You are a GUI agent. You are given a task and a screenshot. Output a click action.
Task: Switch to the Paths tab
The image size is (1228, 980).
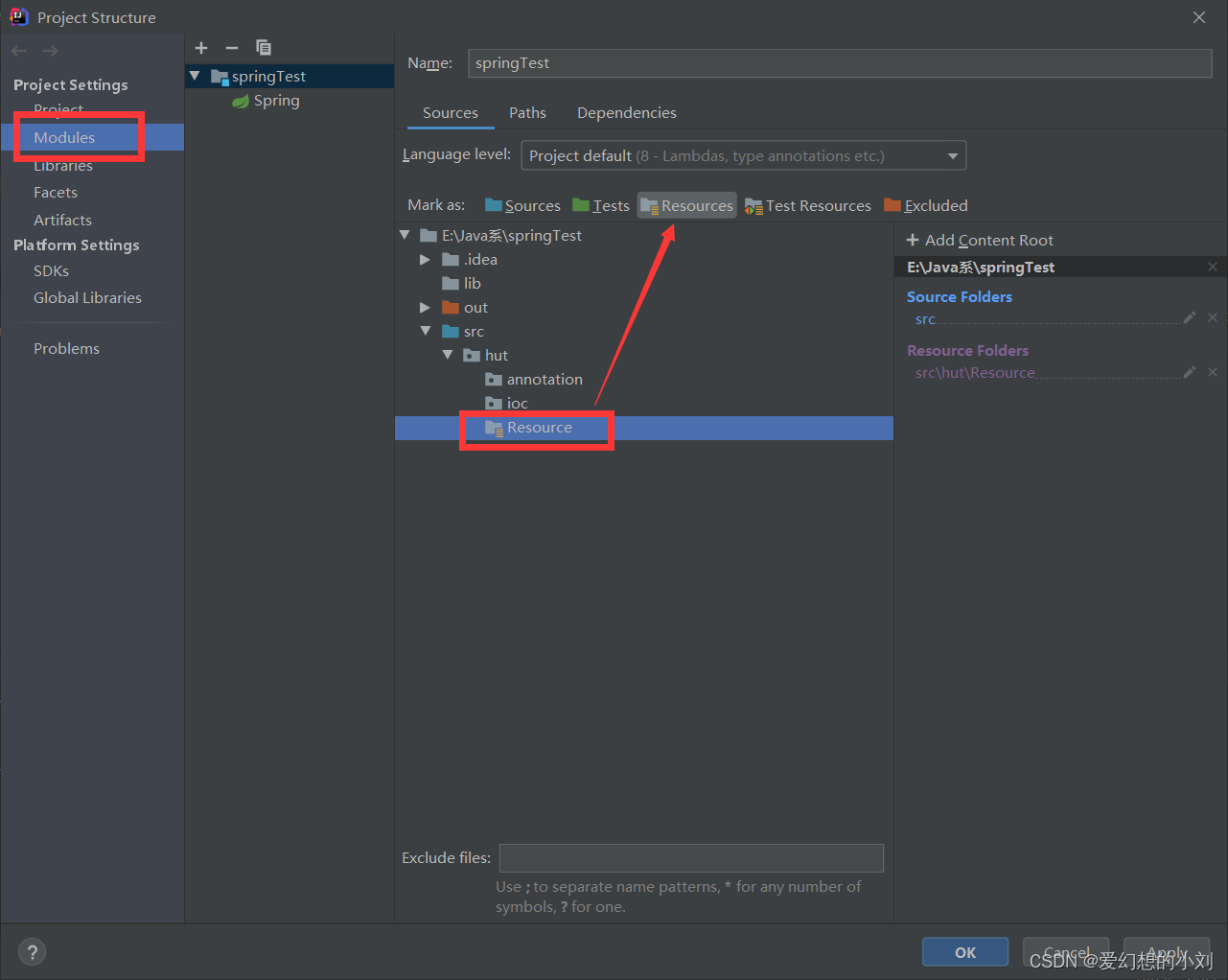527,113
